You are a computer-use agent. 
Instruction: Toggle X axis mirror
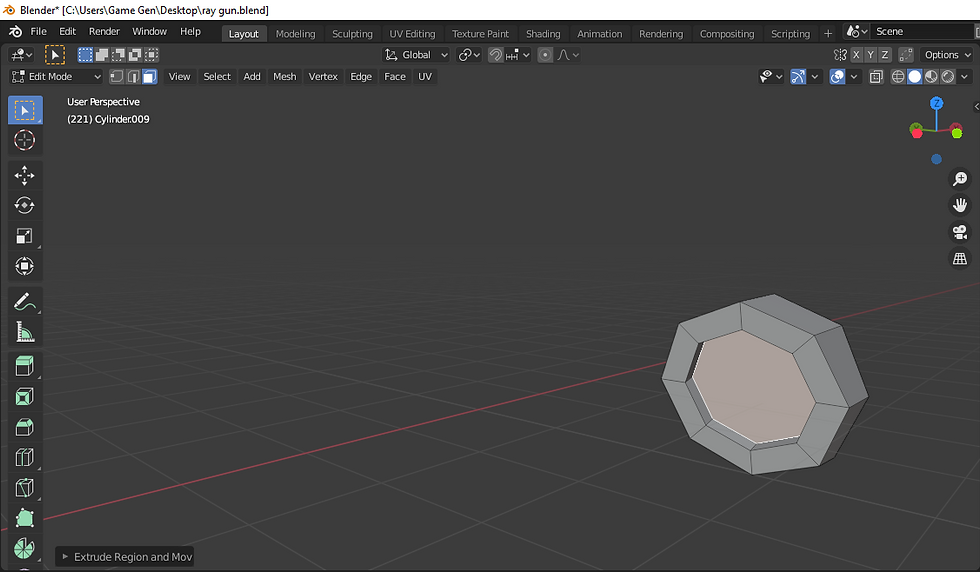click(856, 55)
